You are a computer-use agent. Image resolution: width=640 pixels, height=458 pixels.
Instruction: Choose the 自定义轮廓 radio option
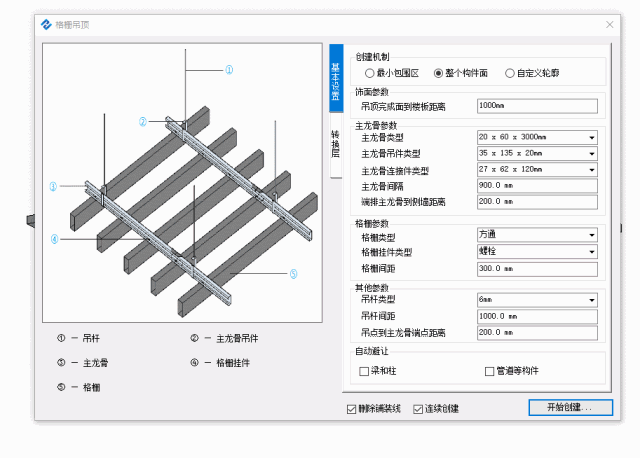pos(510,73)
